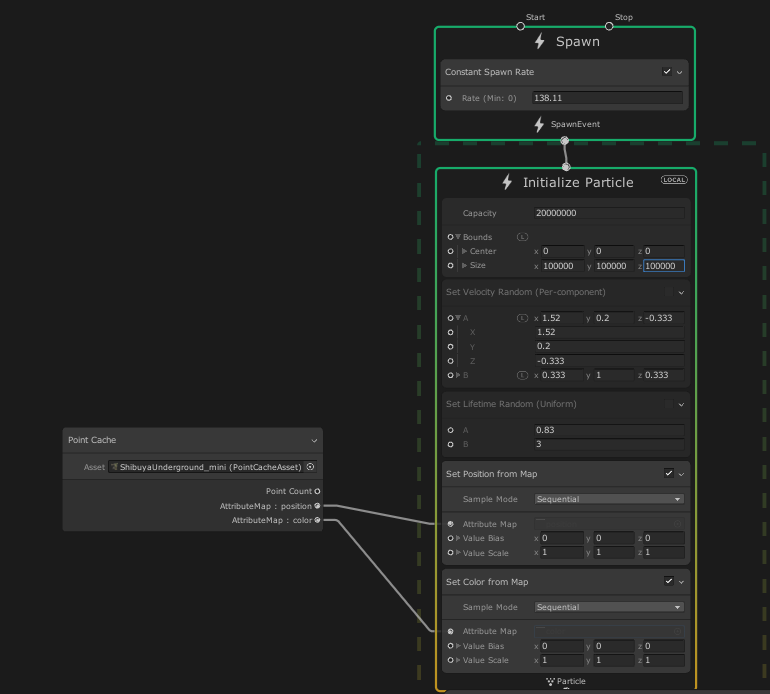This screenshot has height=694, width=770.
Task: Click the Lifetime B input port
Action: click(450, 444)
